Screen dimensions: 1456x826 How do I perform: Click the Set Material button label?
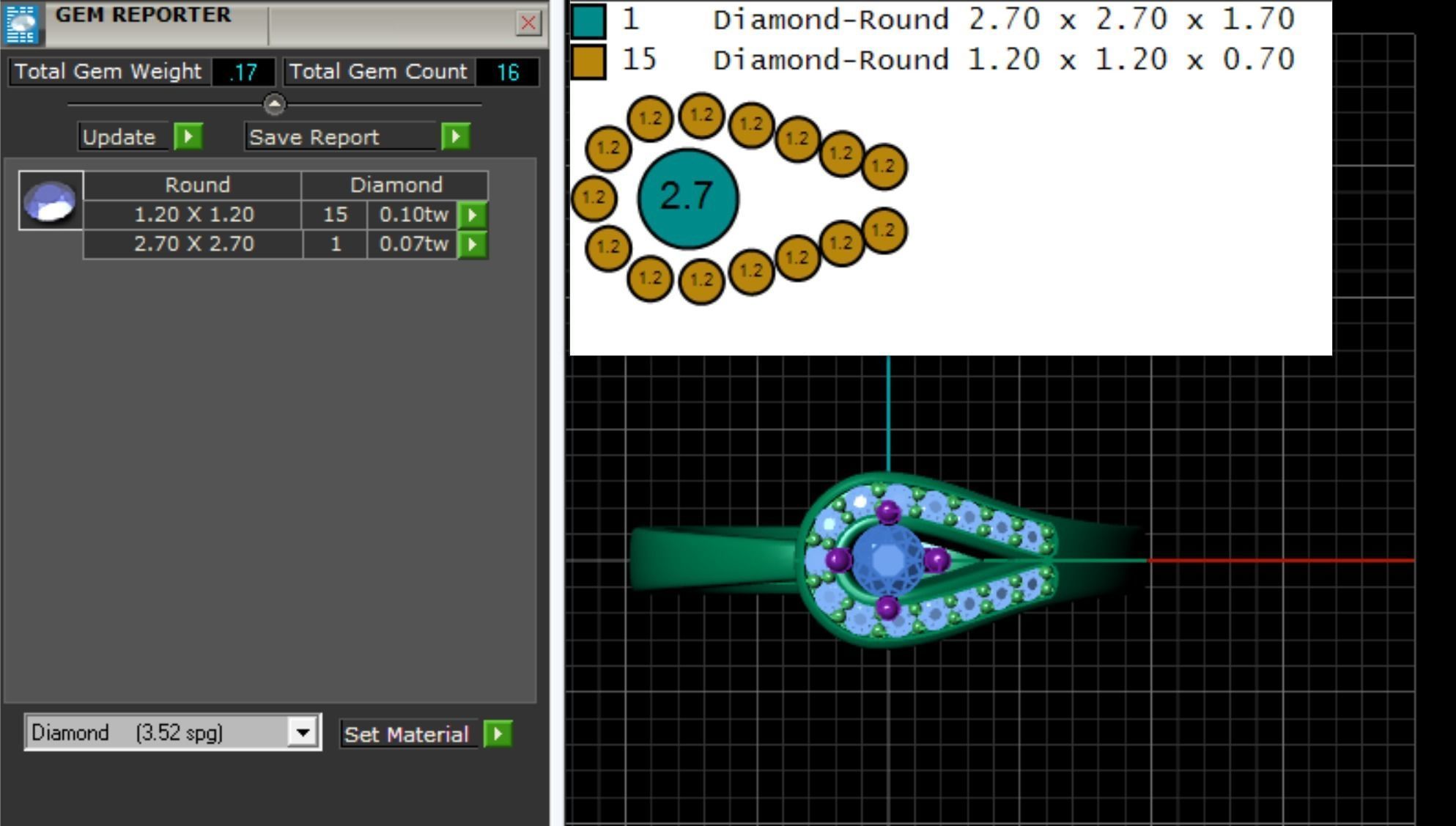click(x=407, y=734)
